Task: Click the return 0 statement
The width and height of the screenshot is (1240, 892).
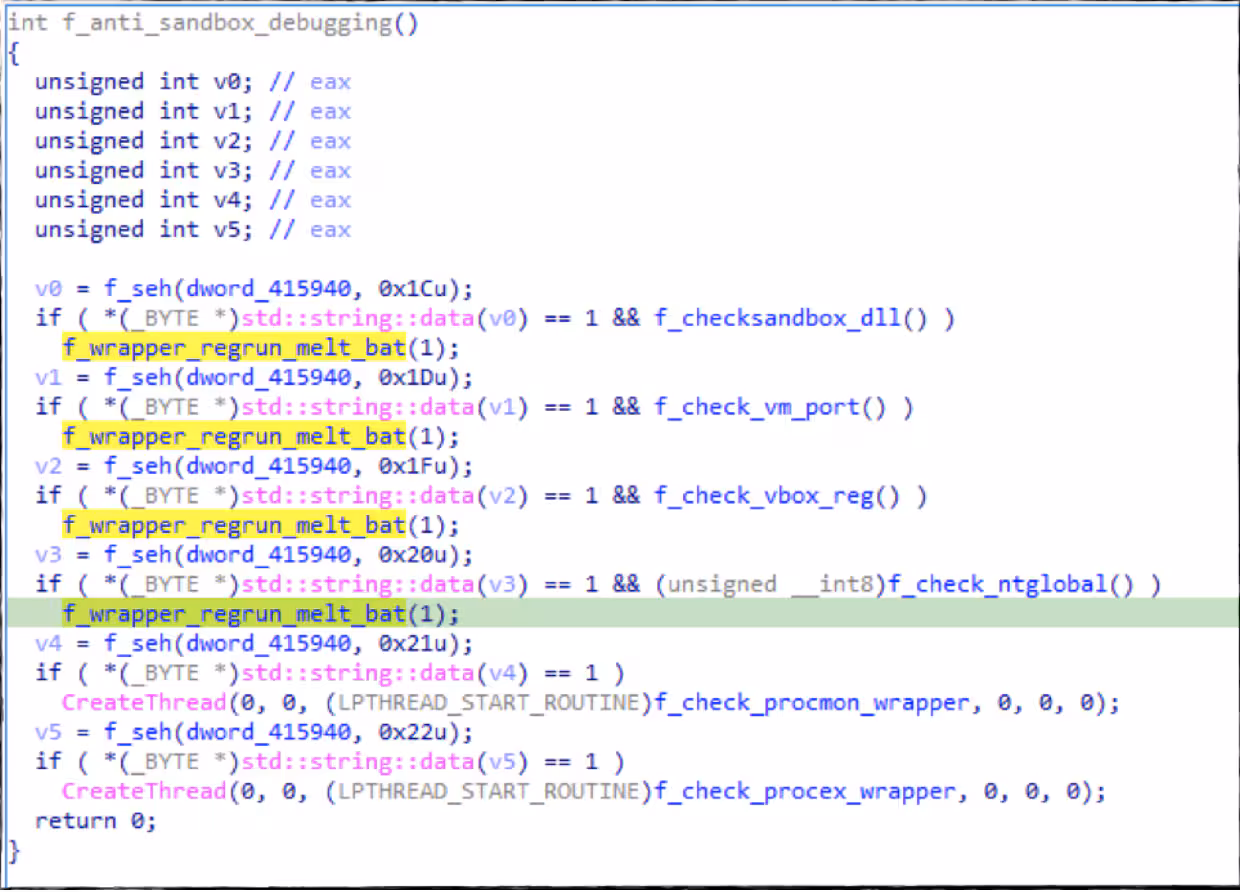Action: click(95, 820)
